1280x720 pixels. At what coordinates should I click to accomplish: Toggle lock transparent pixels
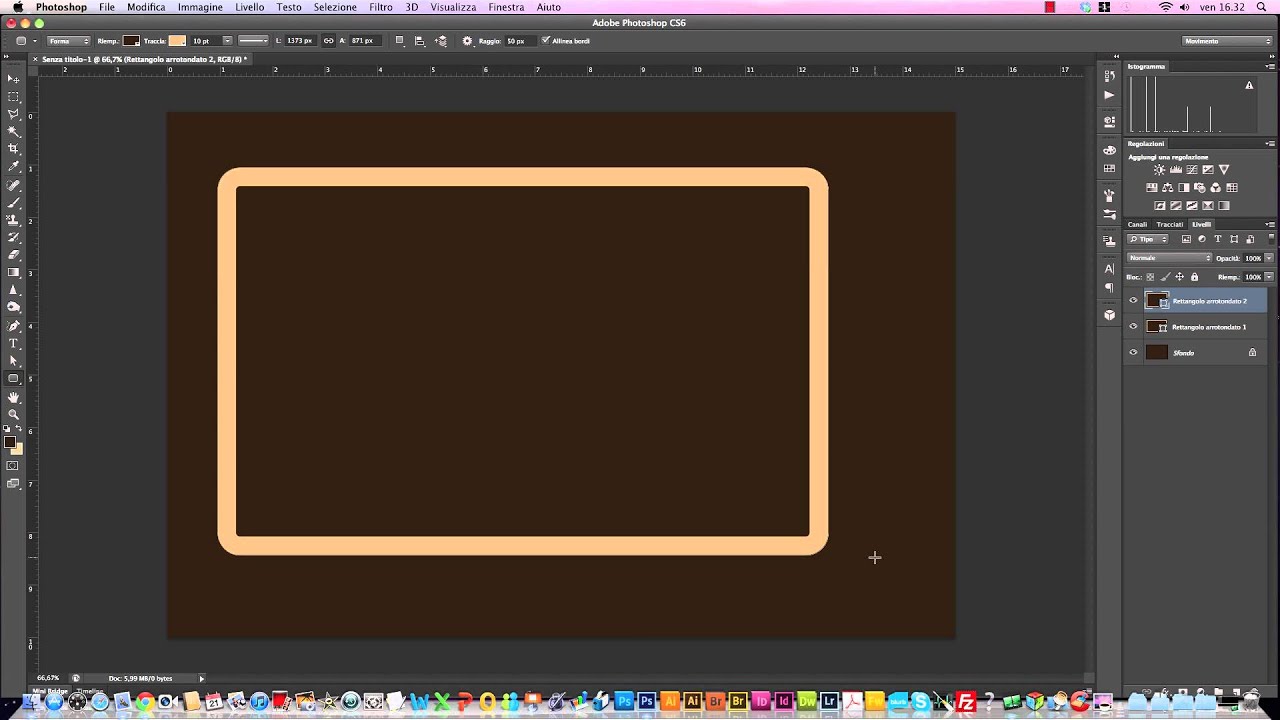pyautogui.click(x=1150, y=277)
